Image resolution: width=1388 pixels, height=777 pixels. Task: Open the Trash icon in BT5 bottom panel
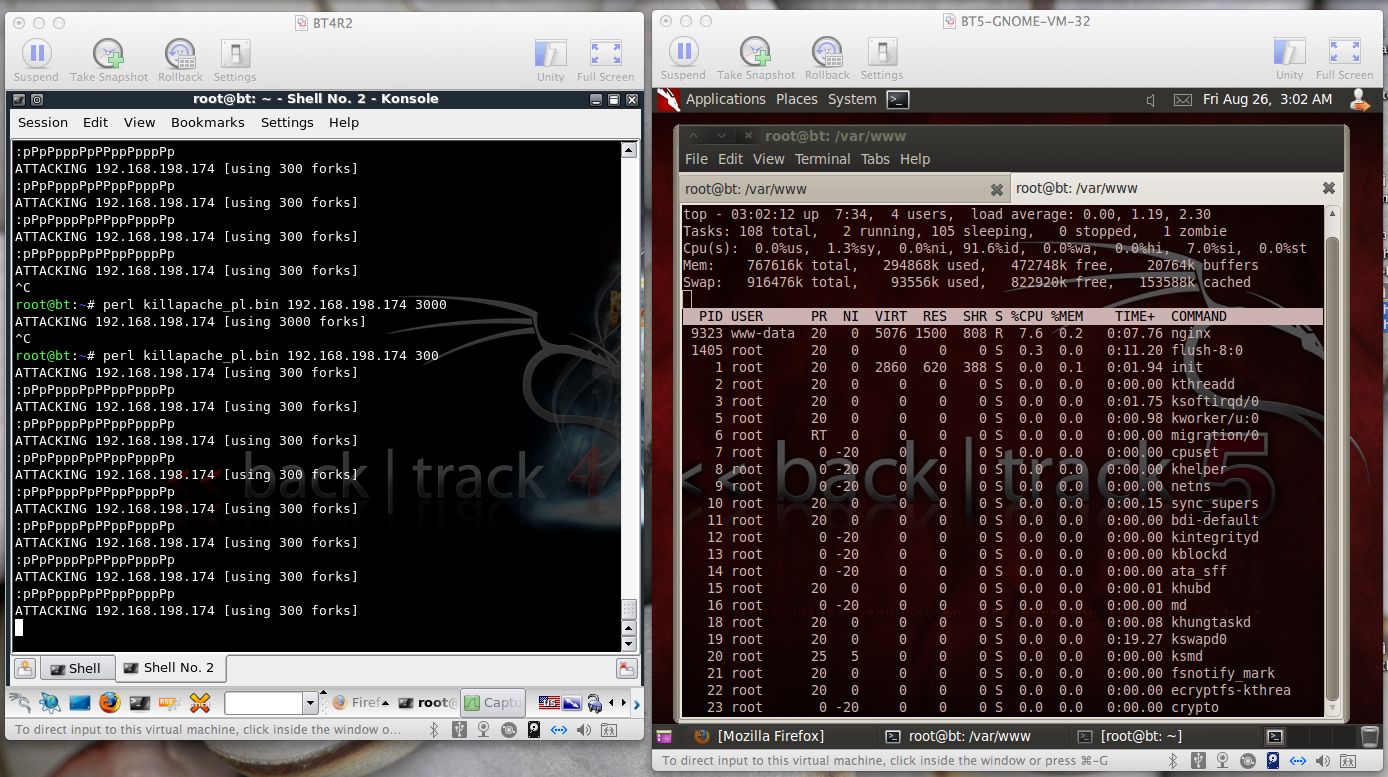1369,736
